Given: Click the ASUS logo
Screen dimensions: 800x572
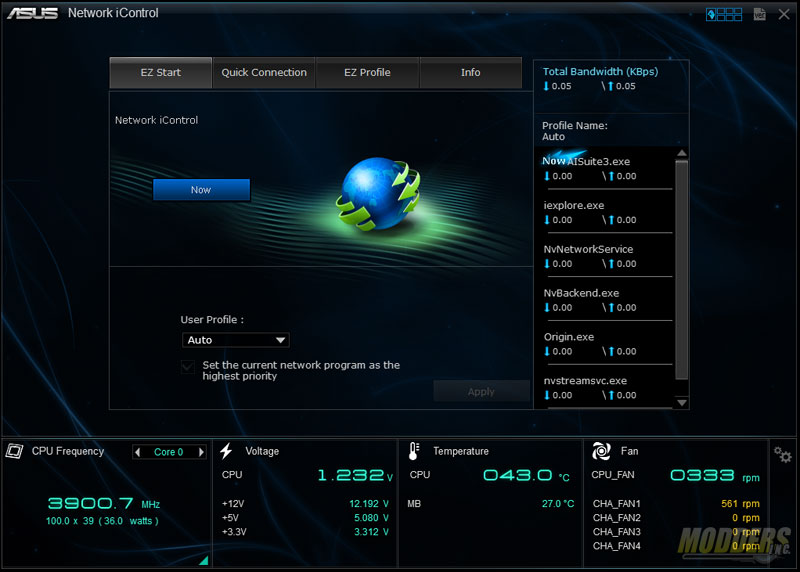Looking at the screenshot, I should (x=32, y=13).
